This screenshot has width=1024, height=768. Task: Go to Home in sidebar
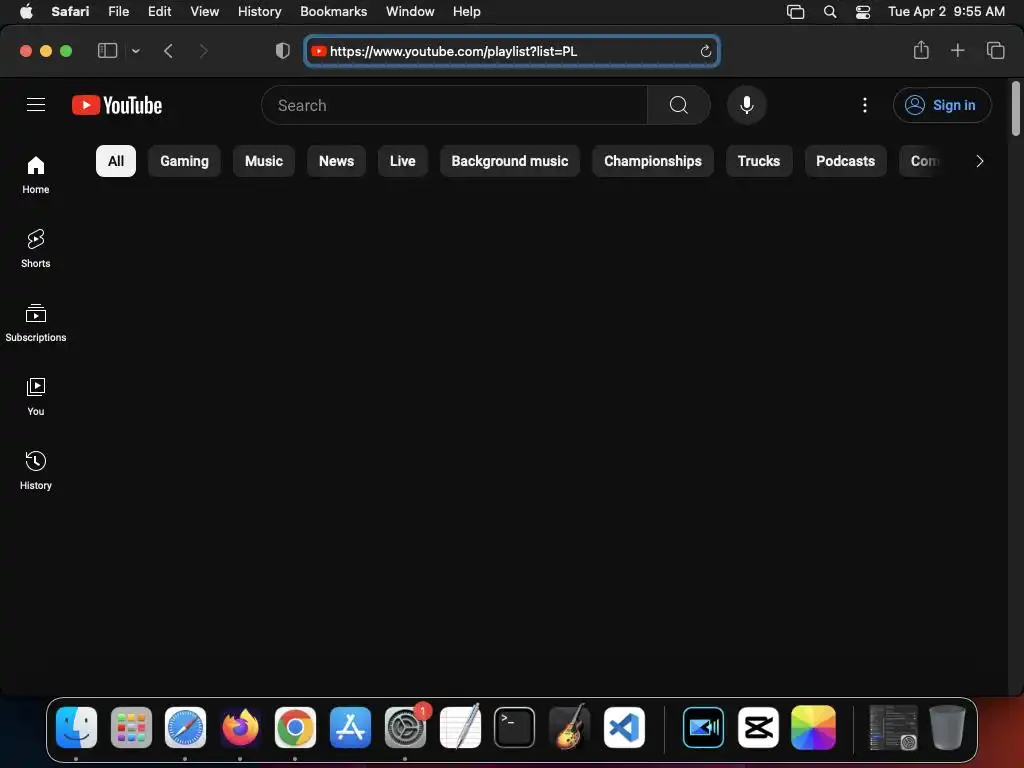pos(36,175)
